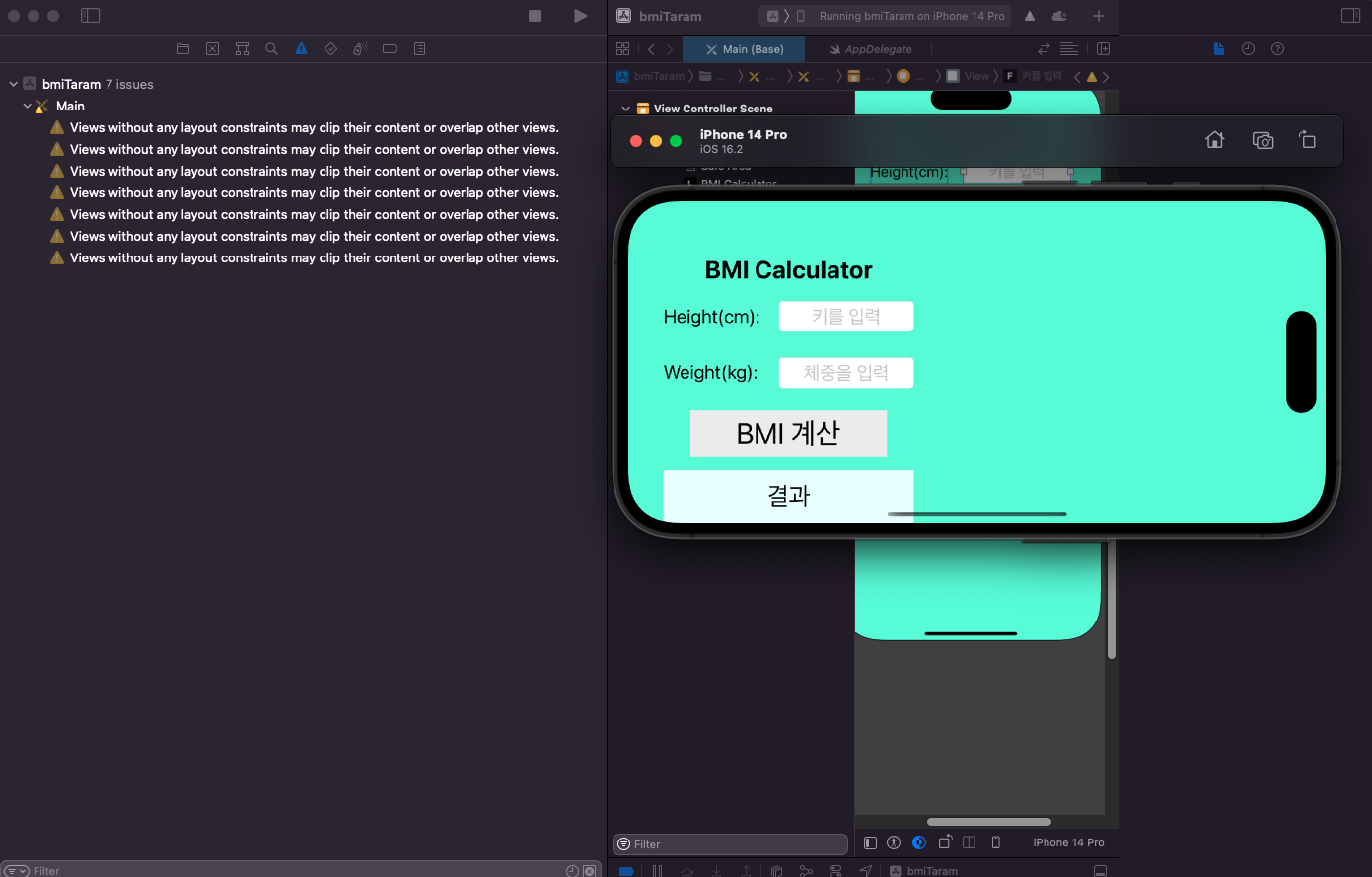Screen dimensions: 1372x877
Task: Go back in editor history
Action: coord(651,49)
